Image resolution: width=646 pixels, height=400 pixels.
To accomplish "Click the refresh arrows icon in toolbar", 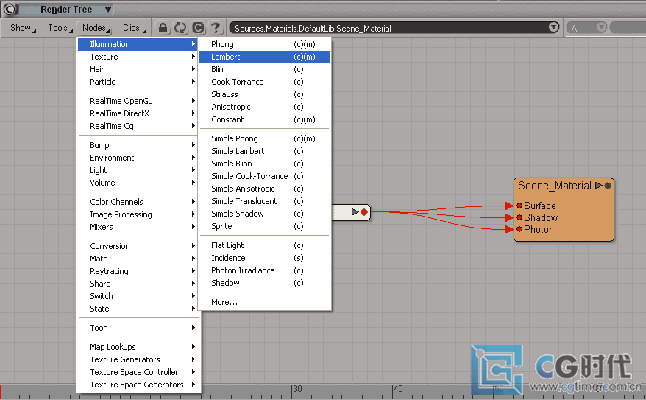I will [x=180, y=28].
